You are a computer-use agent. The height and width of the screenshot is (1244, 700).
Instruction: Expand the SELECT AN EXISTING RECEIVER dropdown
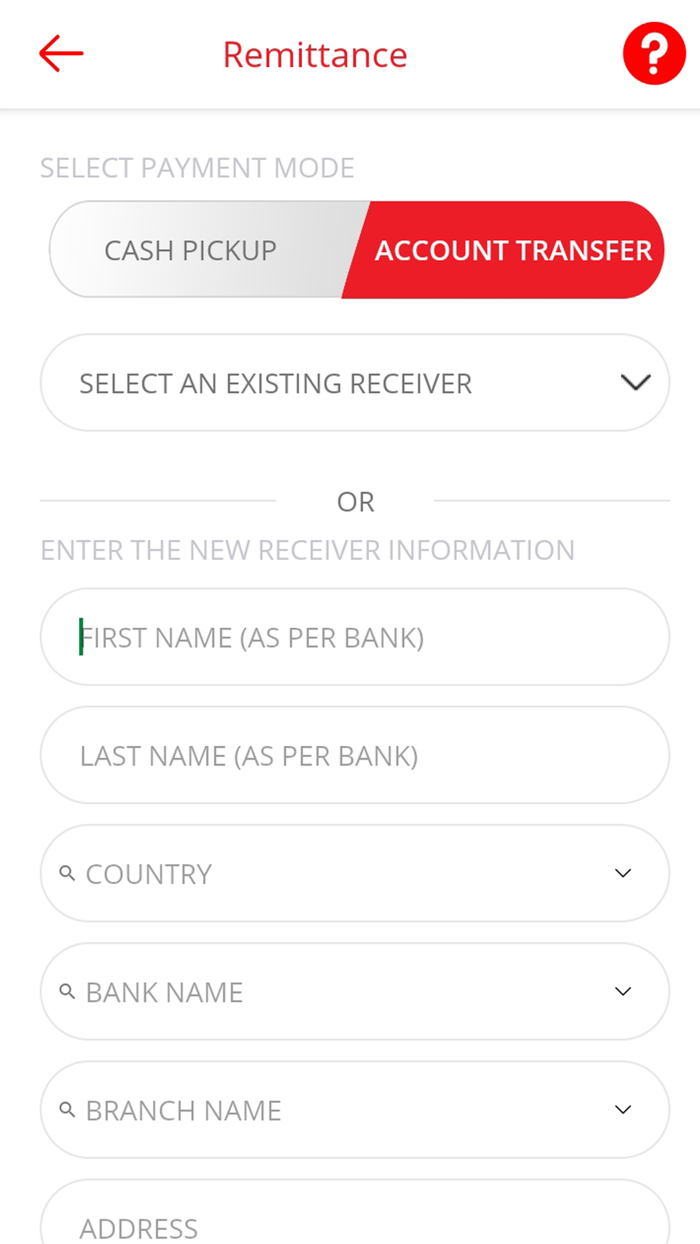[x=355, y=382]
